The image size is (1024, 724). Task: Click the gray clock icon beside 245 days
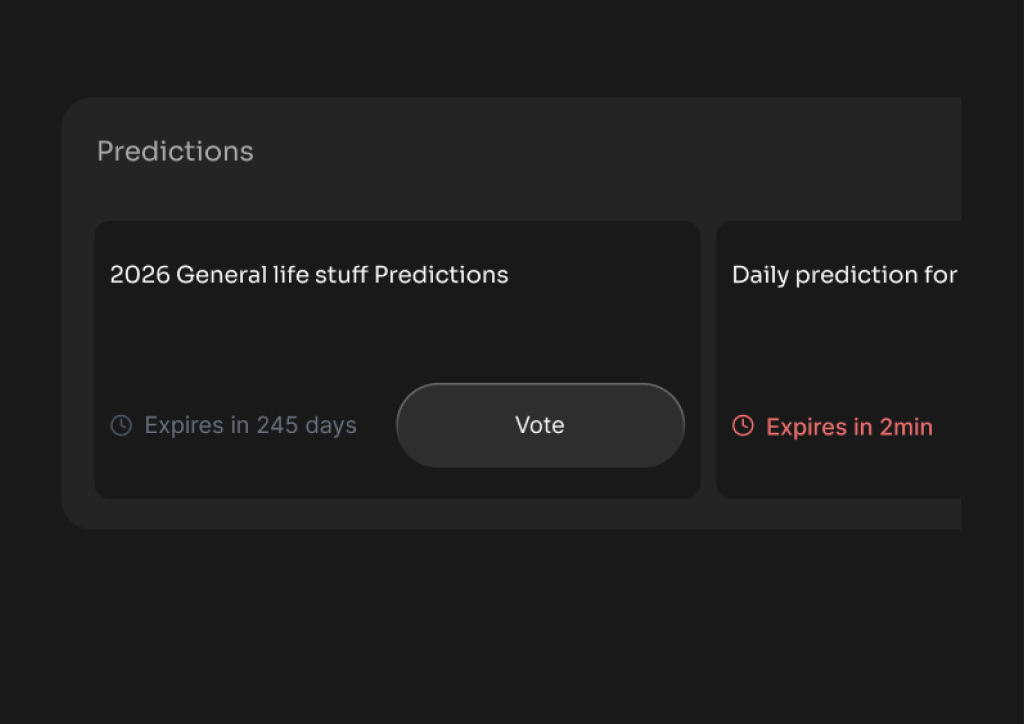(121, 426)
